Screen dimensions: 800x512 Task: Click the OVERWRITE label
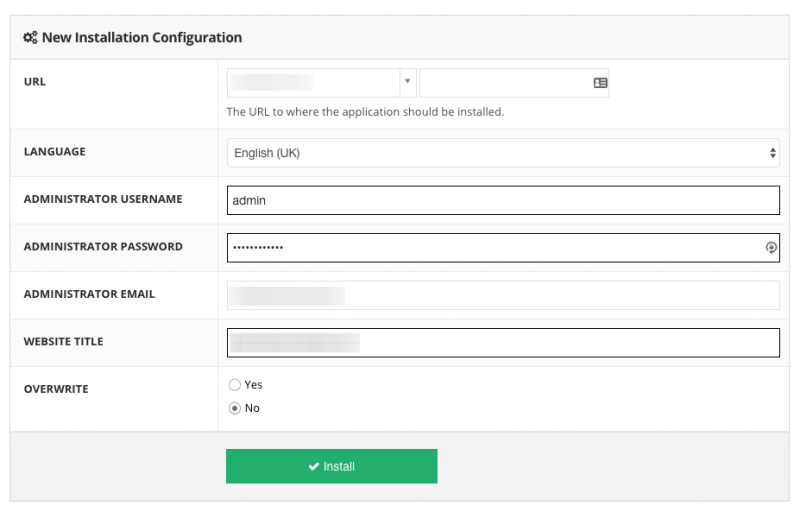pos(56,389)
